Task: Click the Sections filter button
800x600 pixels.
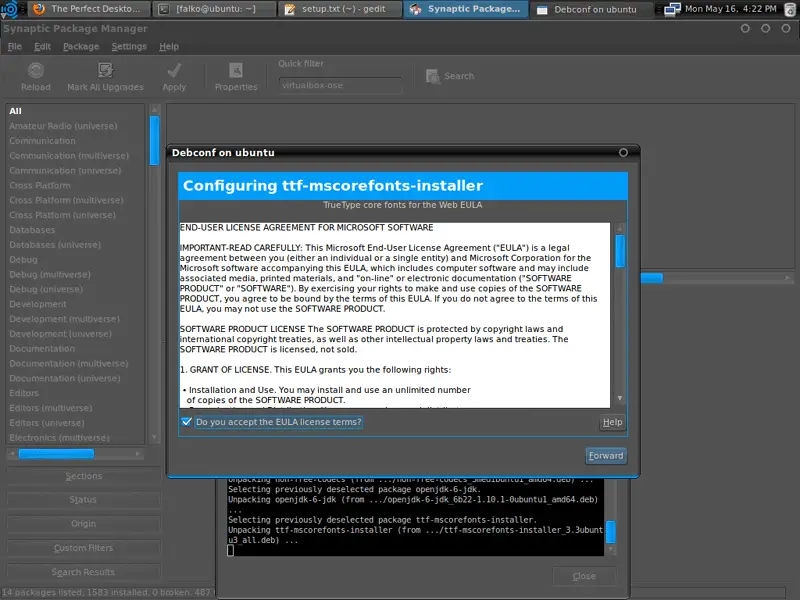Action: tap(83, 476)
